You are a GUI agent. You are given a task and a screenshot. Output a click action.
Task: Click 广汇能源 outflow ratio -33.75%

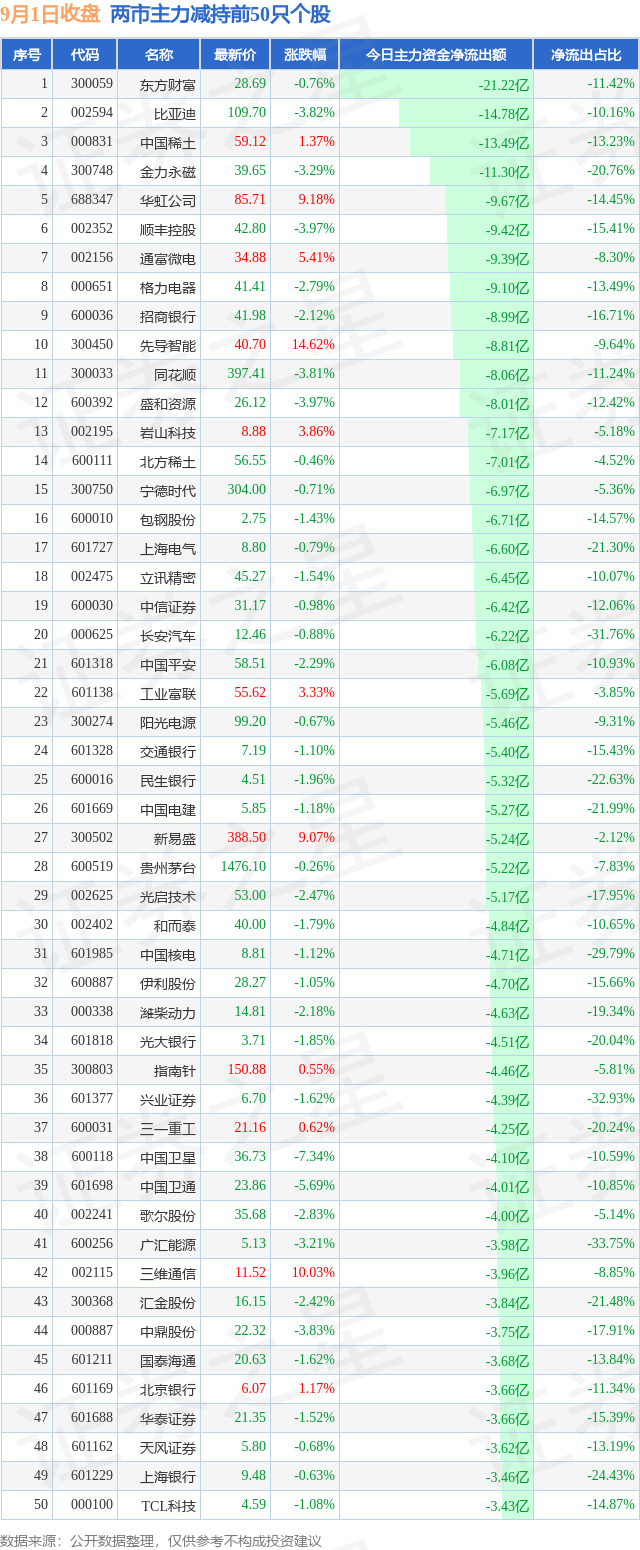click(612, 1244)
